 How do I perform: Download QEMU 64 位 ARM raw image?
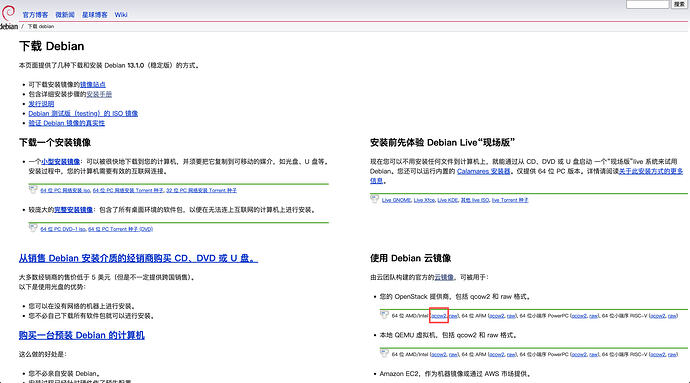(511, 354)
